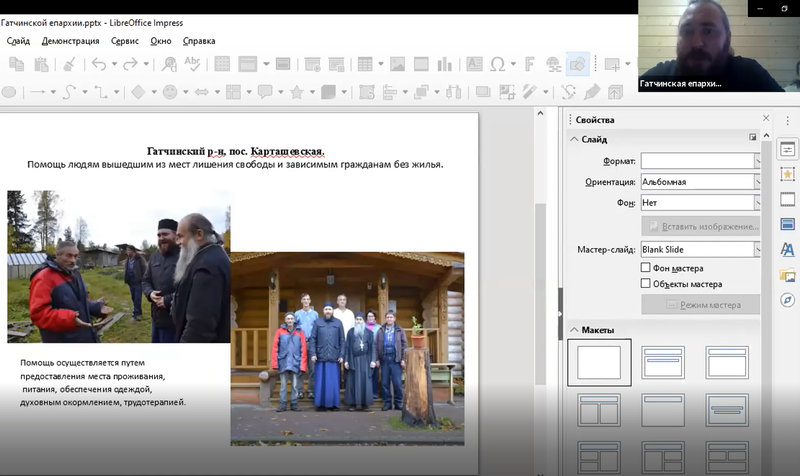Click the Вставить изображение button
Image resolution: width=800 pixels, height=476 pixels.
coord(701,226)
